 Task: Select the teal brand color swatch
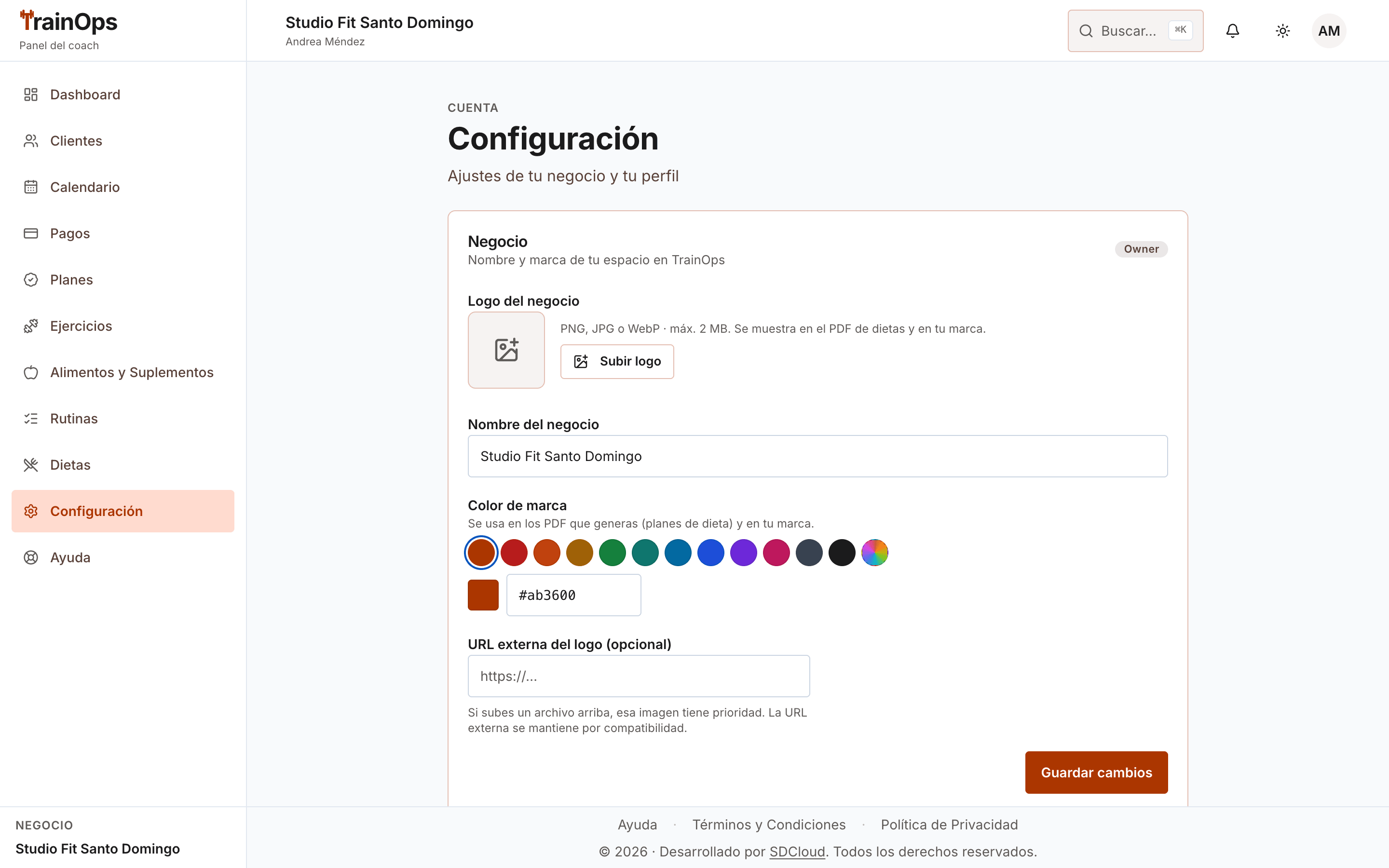pyautogui.click(x=645, y=552)
